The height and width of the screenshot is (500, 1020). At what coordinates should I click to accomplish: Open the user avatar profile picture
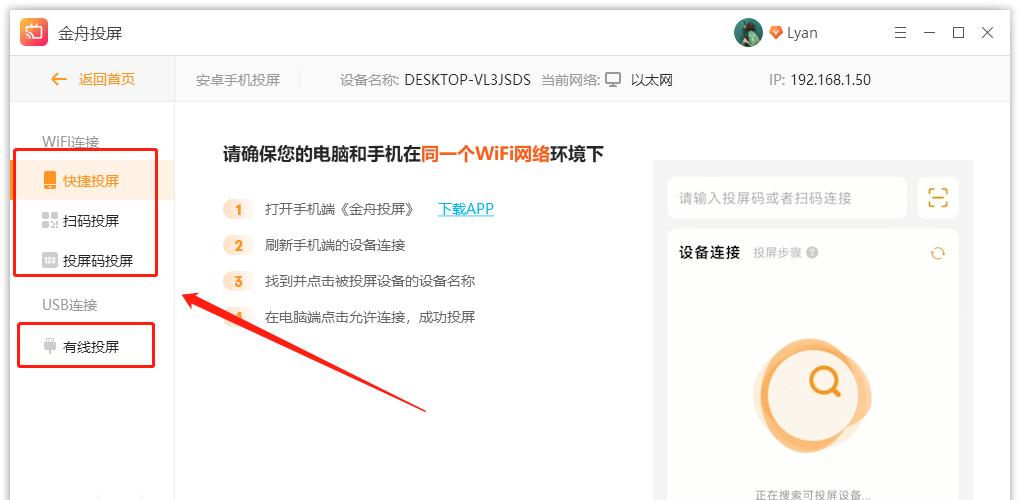click(x=748, y=33)
